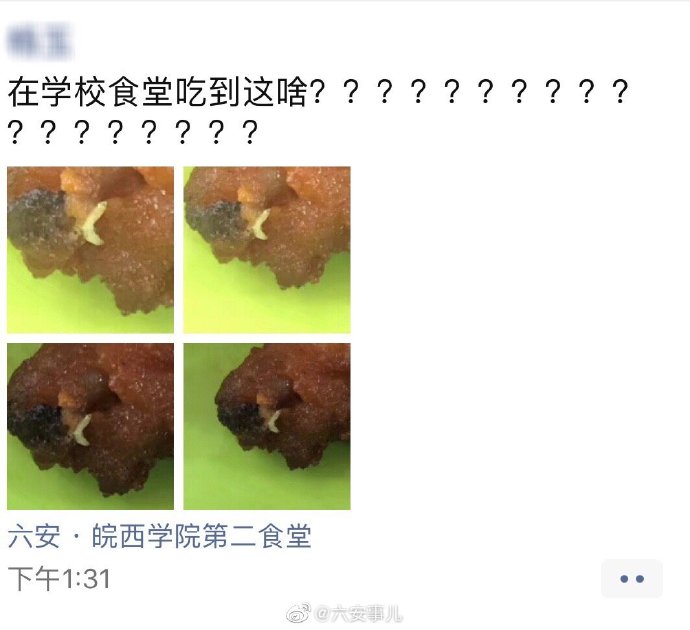View the bottom-left dark food photo
The height and width of the screenshot is (630, 690).
pyautogui.click(x=90, y=426)
